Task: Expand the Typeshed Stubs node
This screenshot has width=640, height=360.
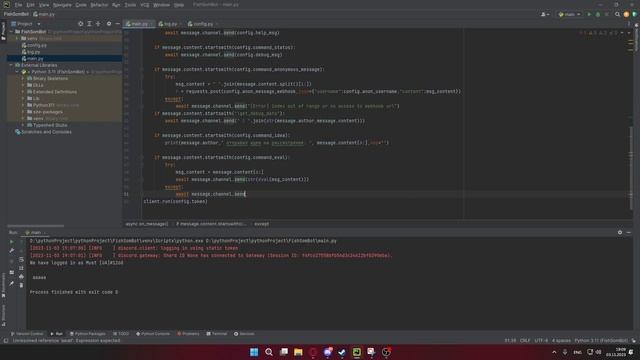Action: (23, 125)
